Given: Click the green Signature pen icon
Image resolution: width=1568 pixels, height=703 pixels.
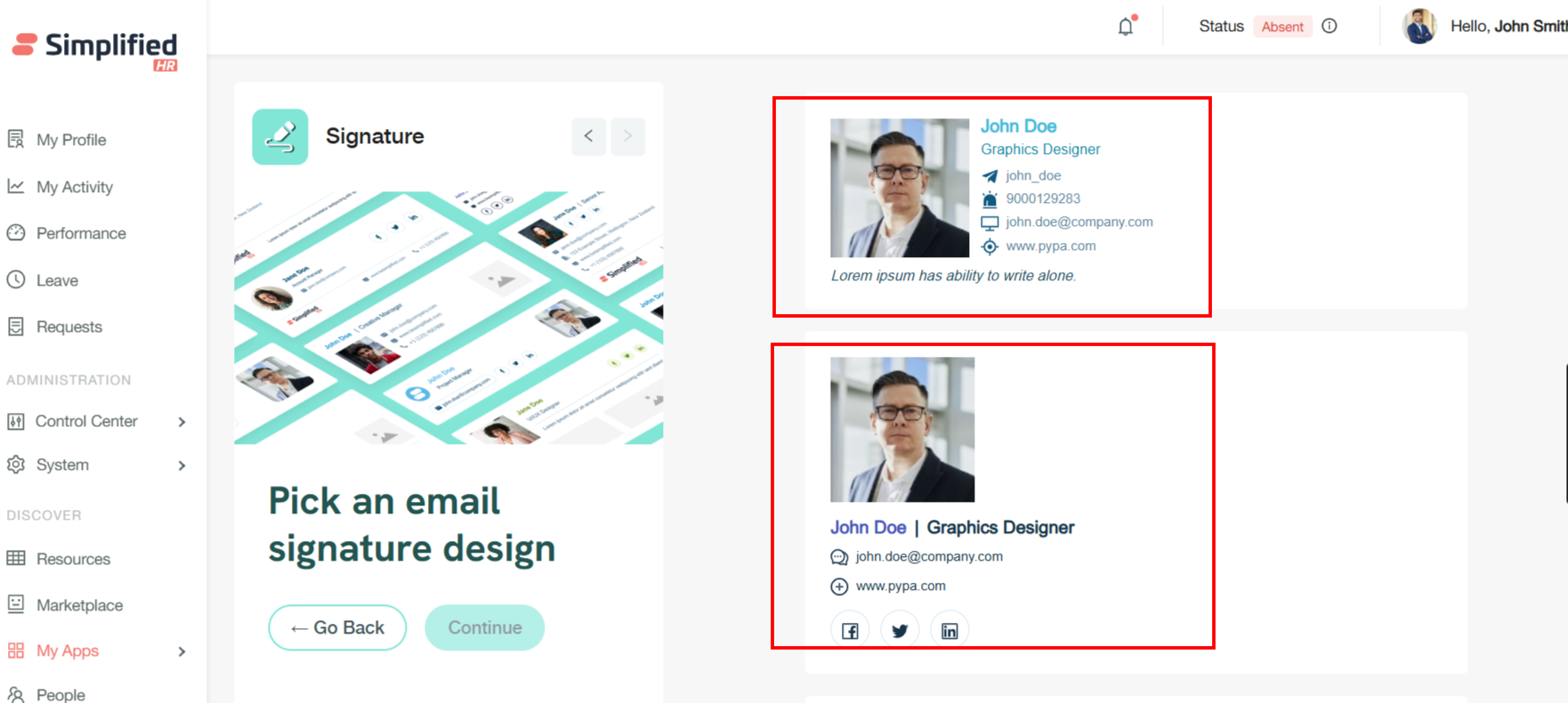Looking at the screenshot, I should 280,136.
